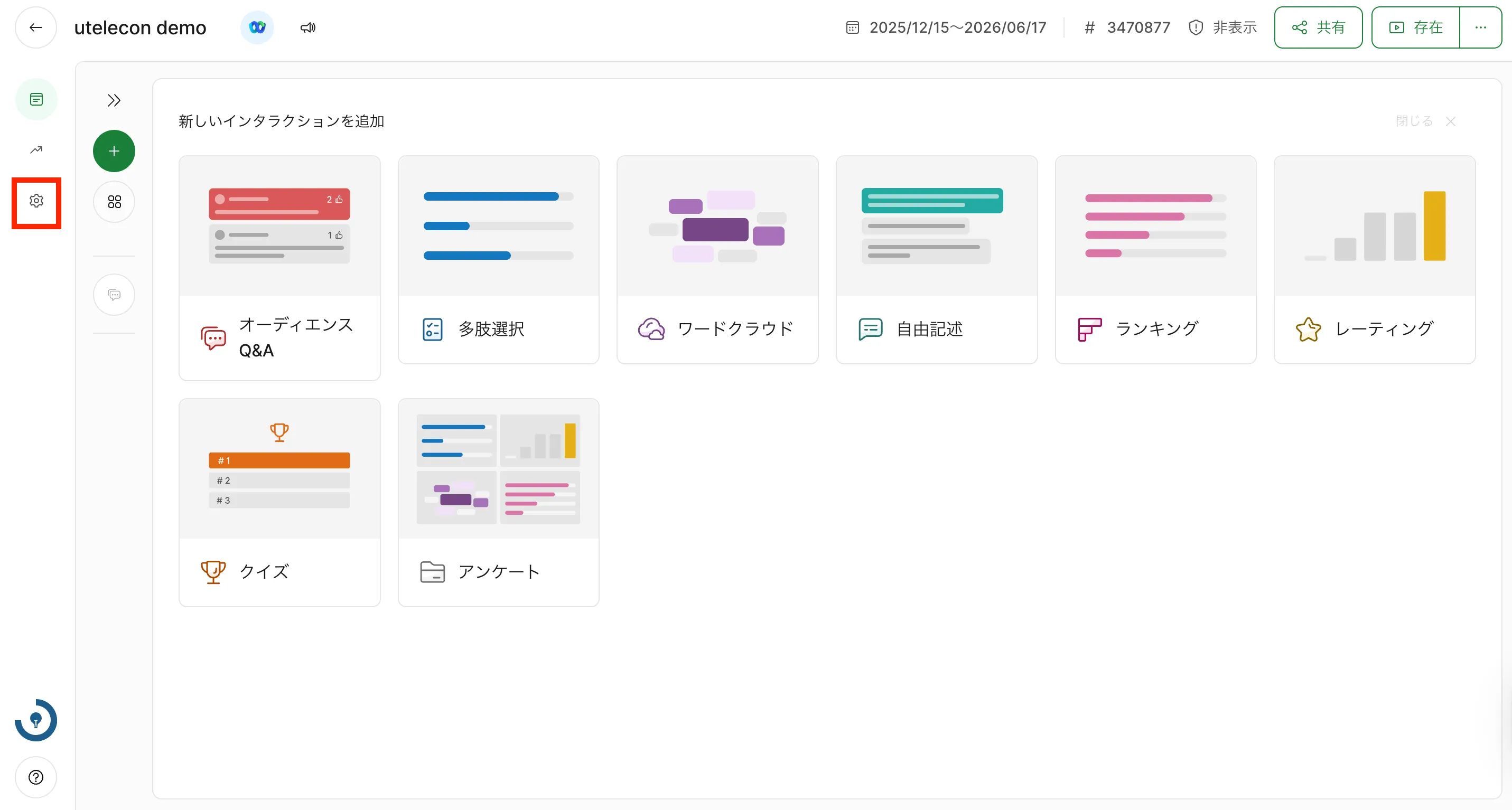The height and width of the screenshot is (810, 1512).
Task: Click the chat bubble Q&A icon
Action: [114, 295]
